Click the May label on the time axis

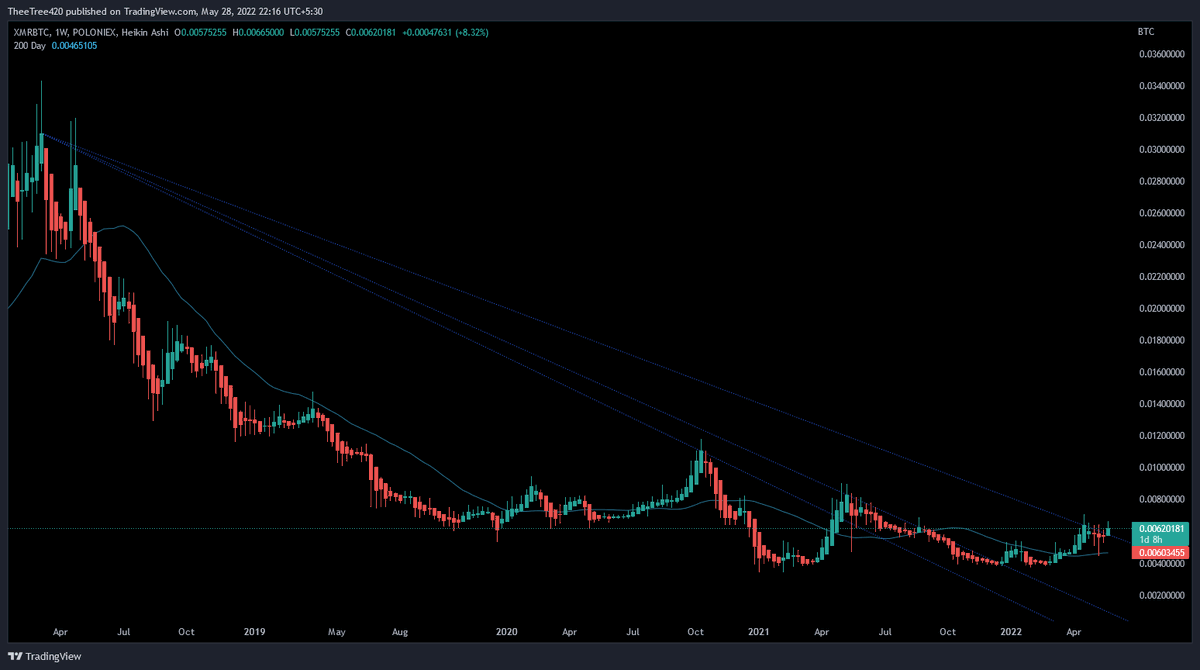[x=336, y=633]
